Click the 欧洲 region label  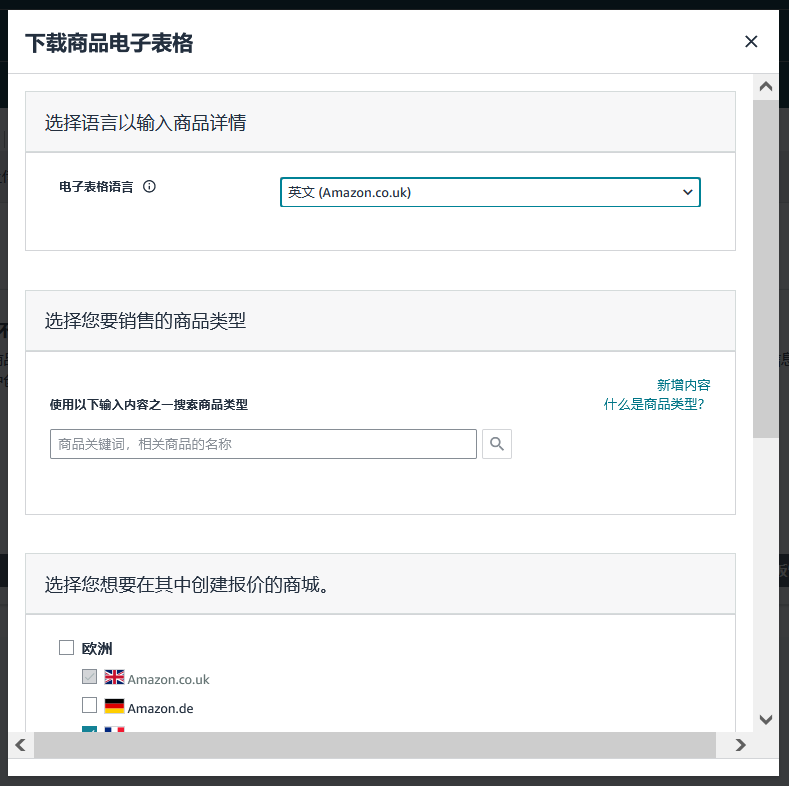(x=97, y=648)
